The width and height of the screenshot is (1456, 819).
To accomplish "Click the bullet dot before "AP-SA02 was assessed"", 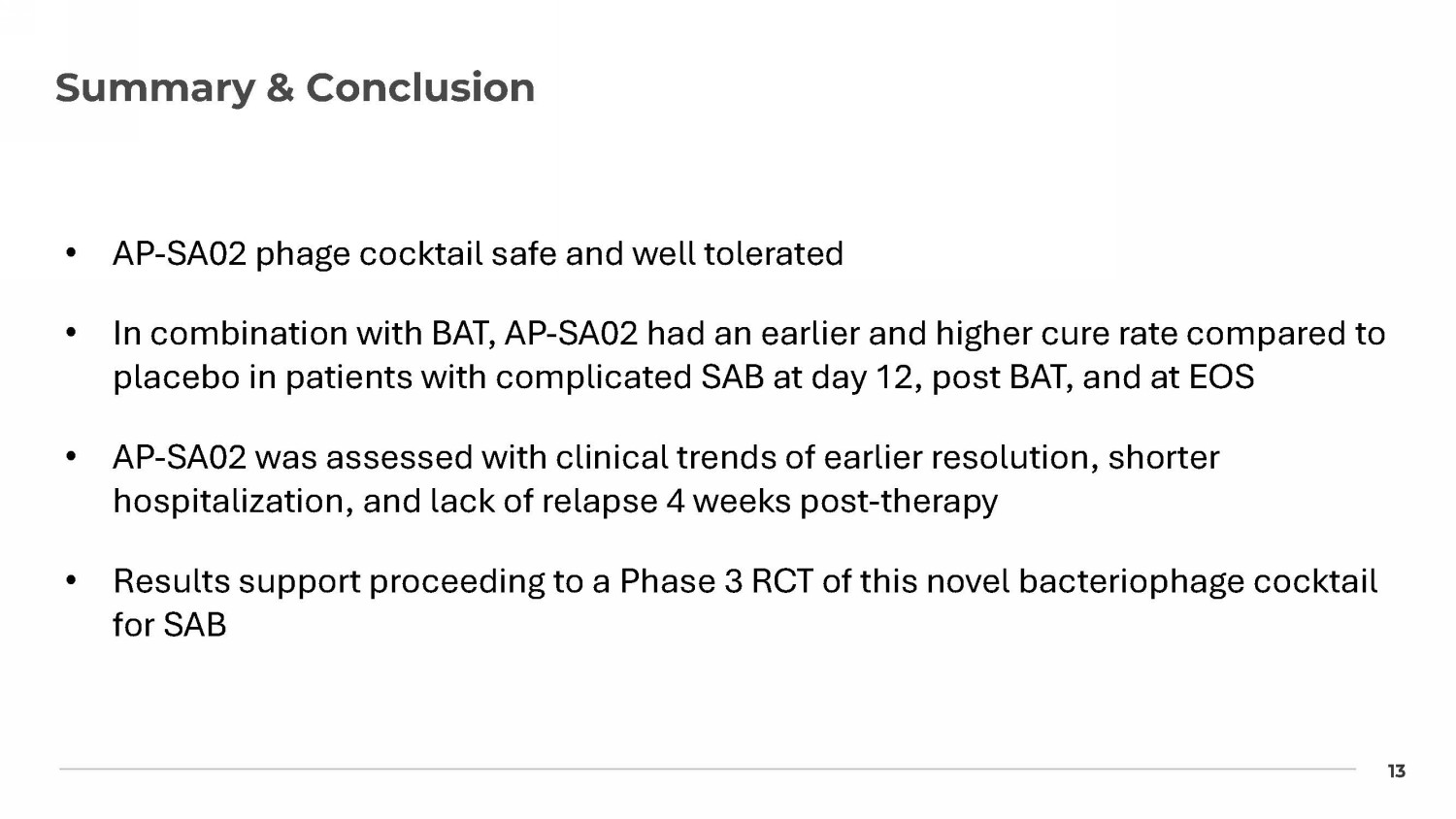I will [x=71, y=458].
